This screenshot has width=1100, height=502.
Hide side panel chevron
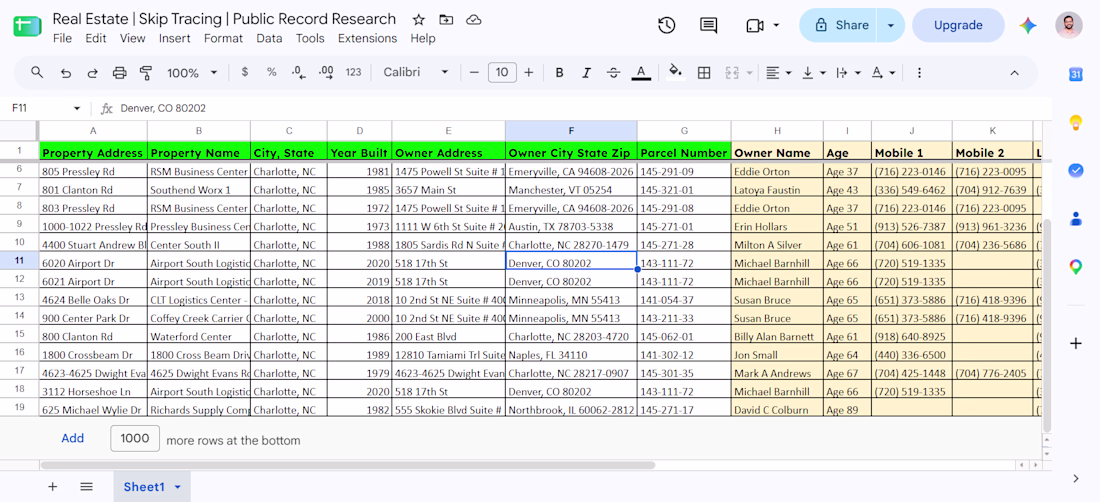pyautogui.click(x=1075, y=478)
